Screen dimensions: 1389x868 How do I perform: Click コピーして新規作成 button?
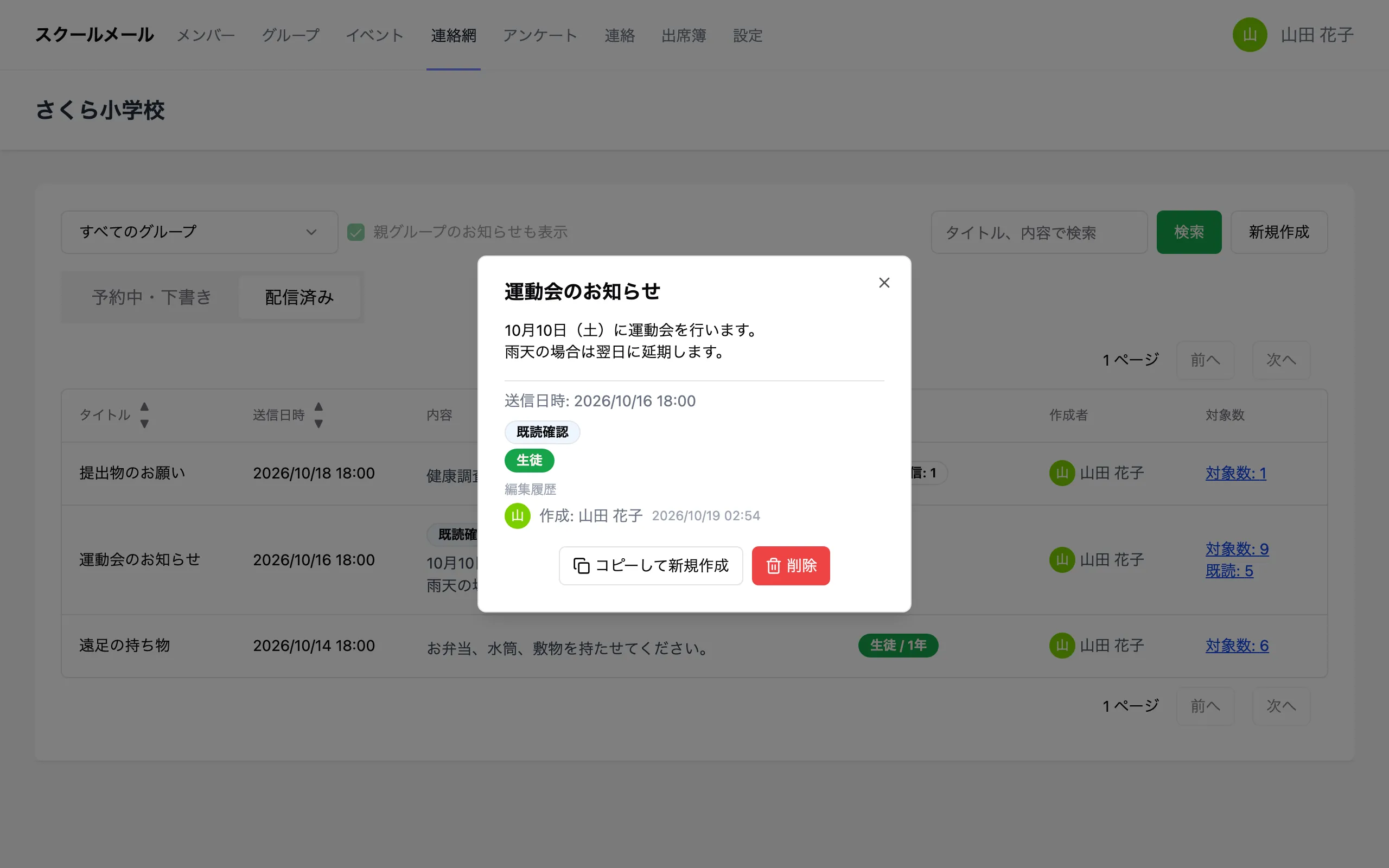tap(651, 565)
